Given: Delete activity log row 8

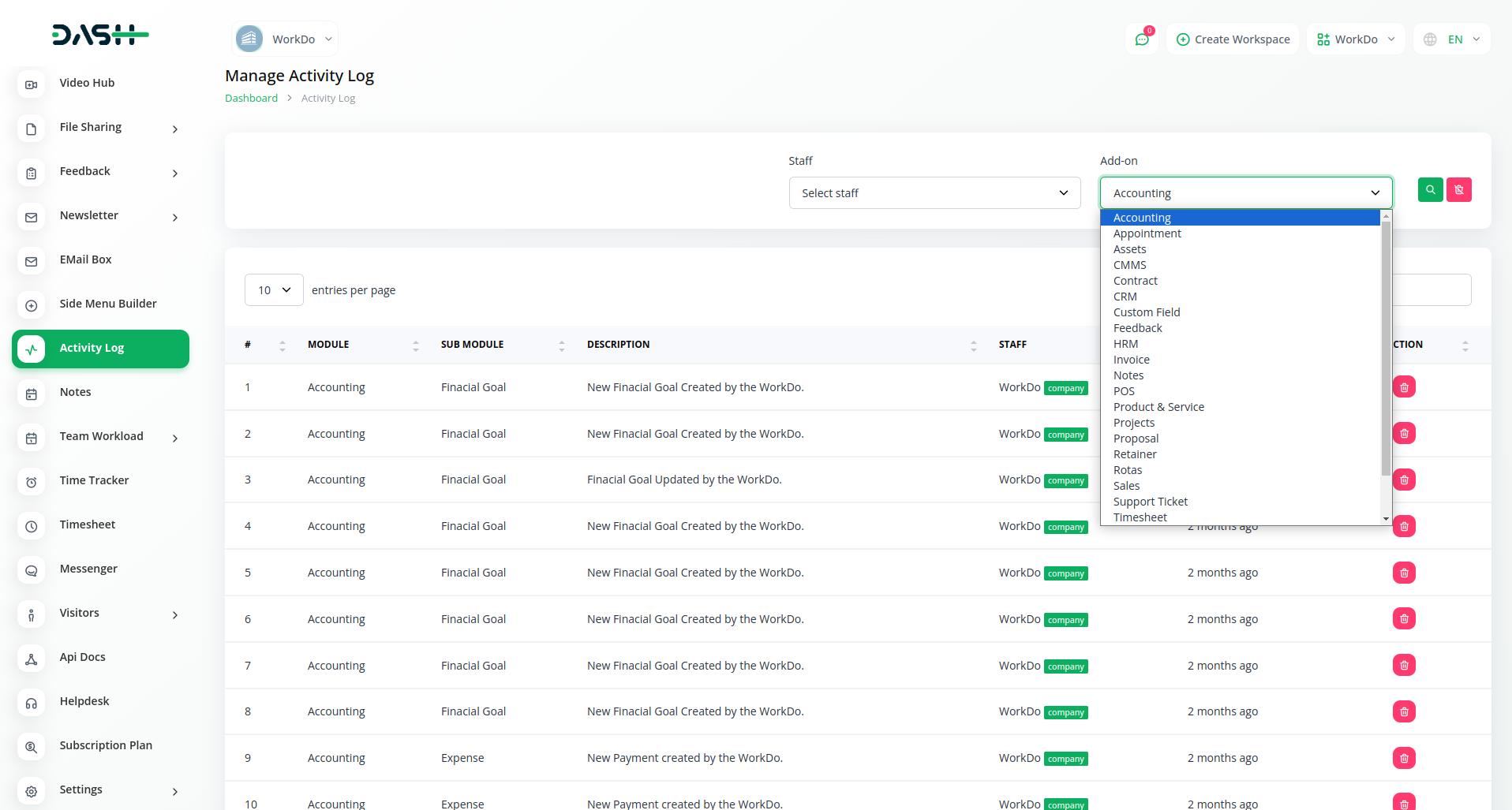Looking at the screenshot, I should [x=1404, y=711].
